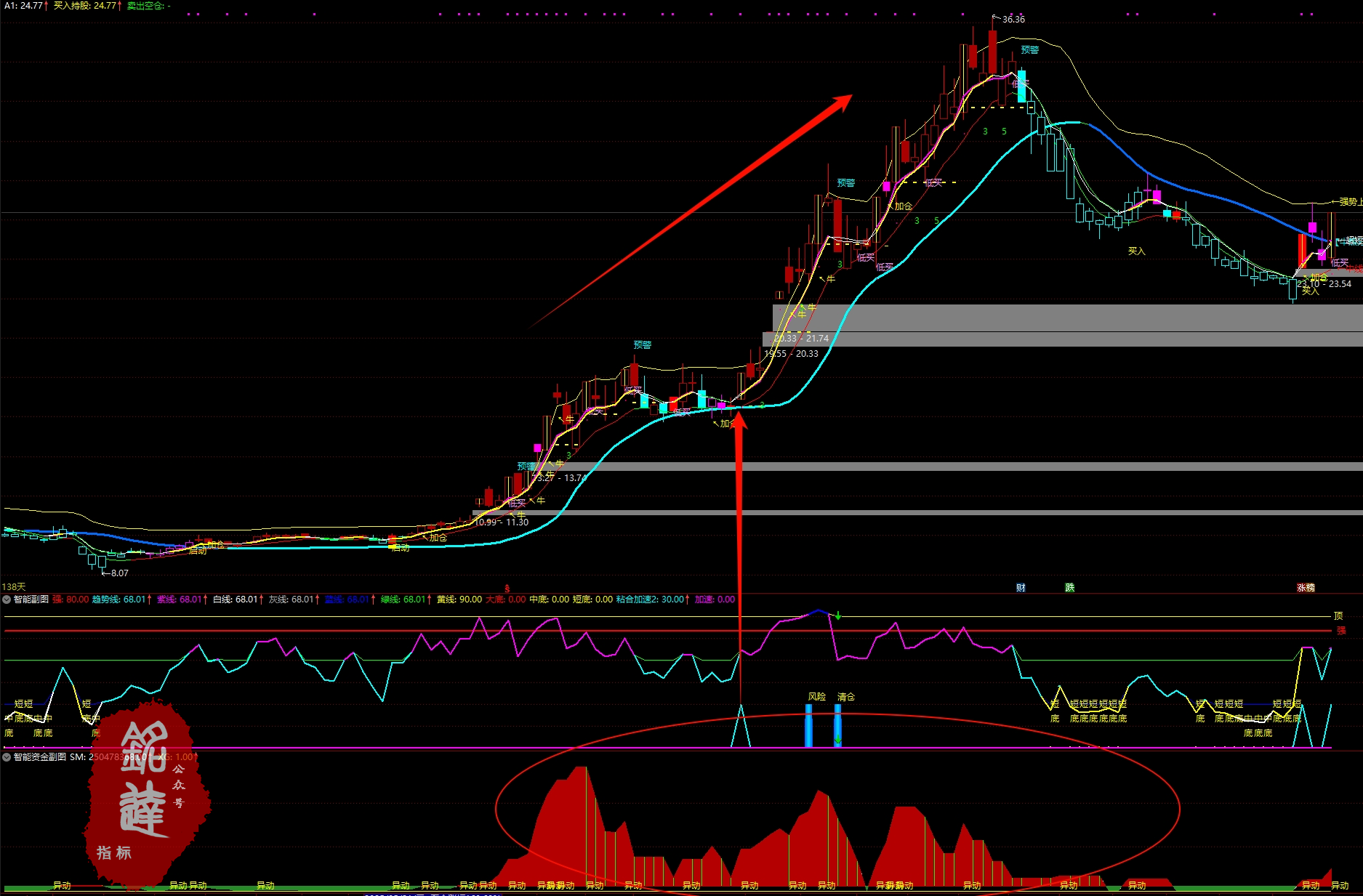
Task: Expand the 智能资金副图 indicator dropdown
Action: tap(7, 757)
